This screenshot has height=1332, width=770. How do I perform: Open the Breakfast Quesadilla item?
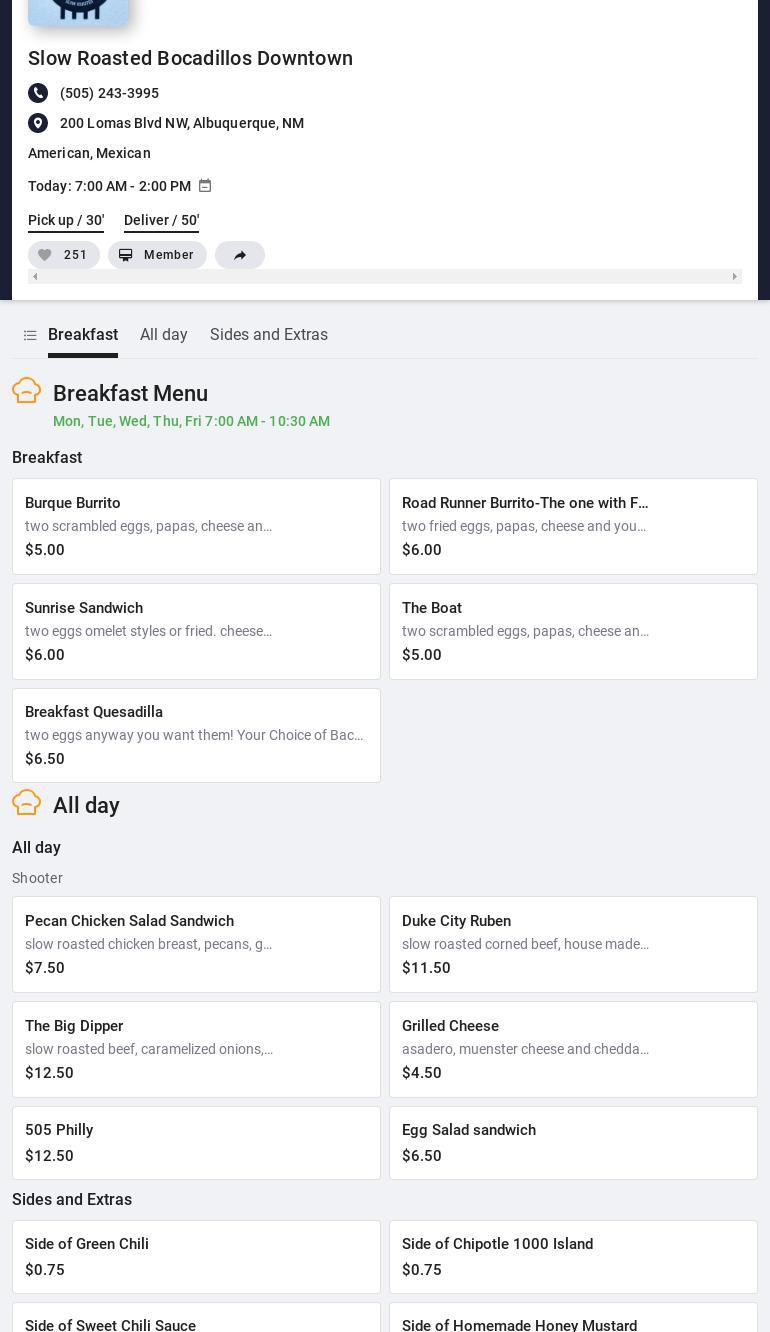(196, 735)
